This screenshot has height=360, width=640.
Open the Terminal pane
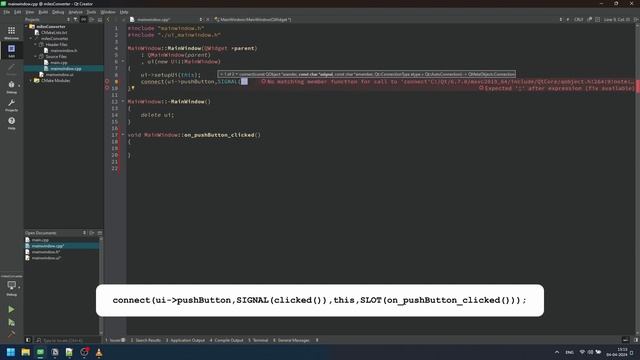pos(258,340)
